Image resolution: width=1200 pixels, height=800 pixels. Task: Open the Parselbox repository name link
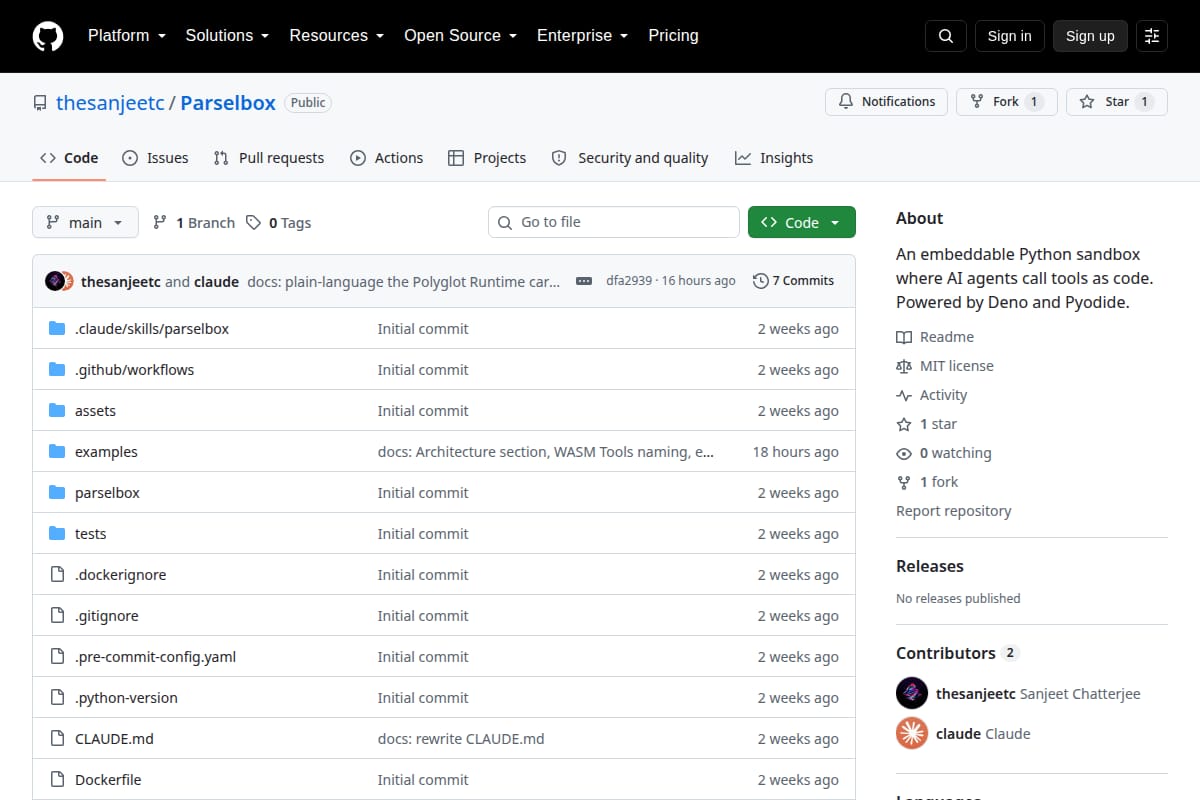(228, 103)
